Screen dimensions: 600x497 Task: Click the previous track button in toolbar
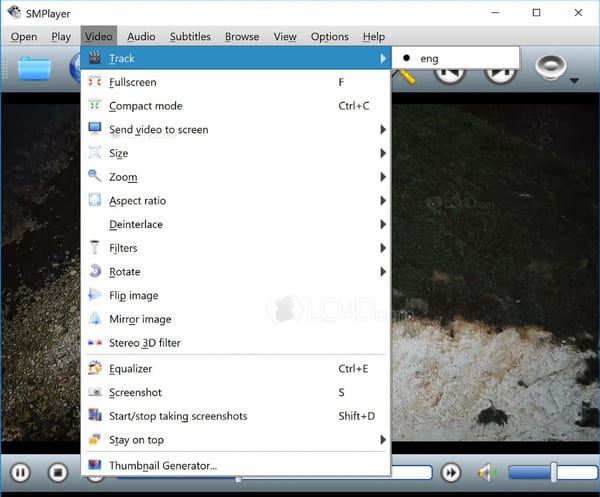(449, 75)
